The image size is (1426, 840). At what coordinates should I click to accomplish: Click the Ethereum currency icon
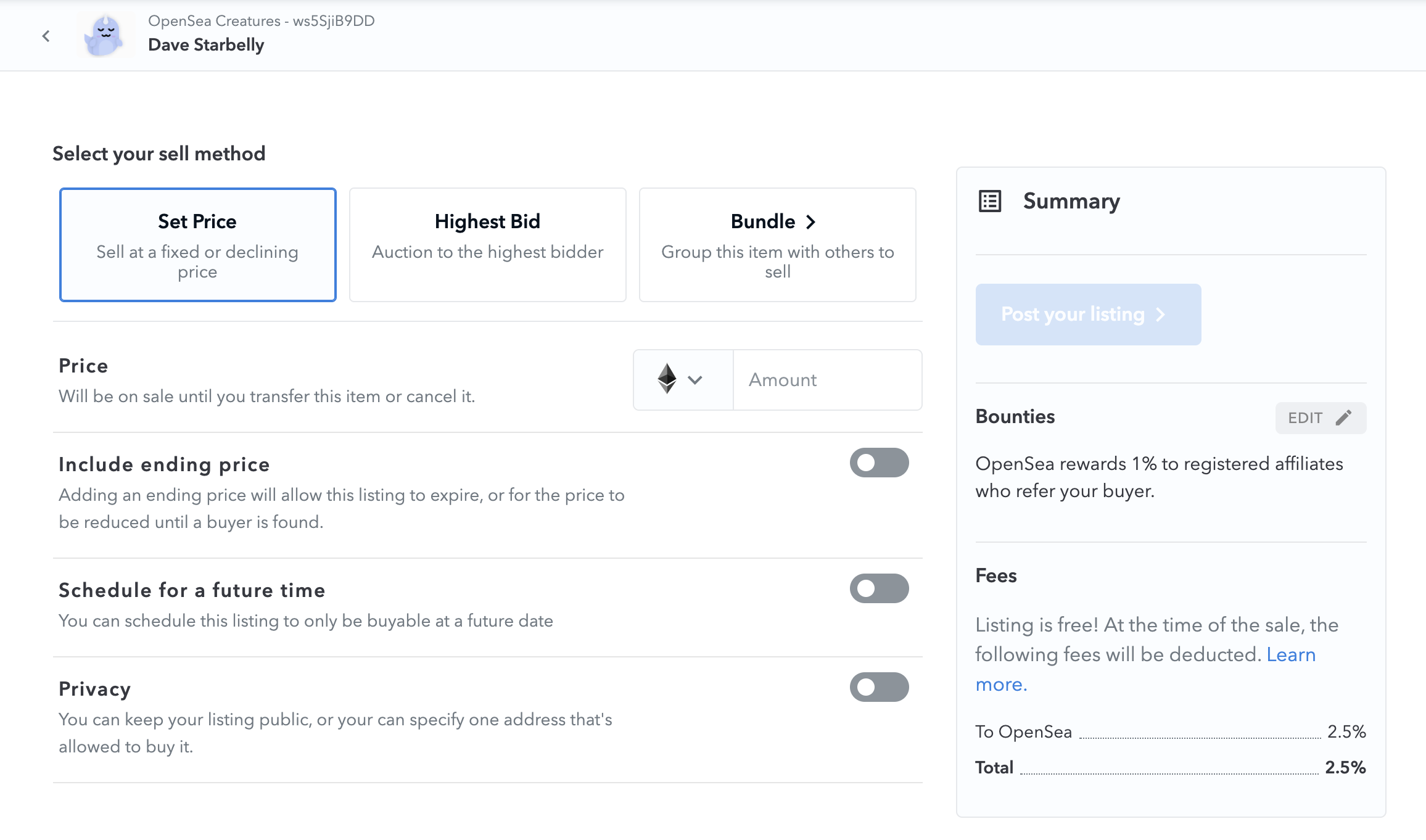tap(667, 379)
